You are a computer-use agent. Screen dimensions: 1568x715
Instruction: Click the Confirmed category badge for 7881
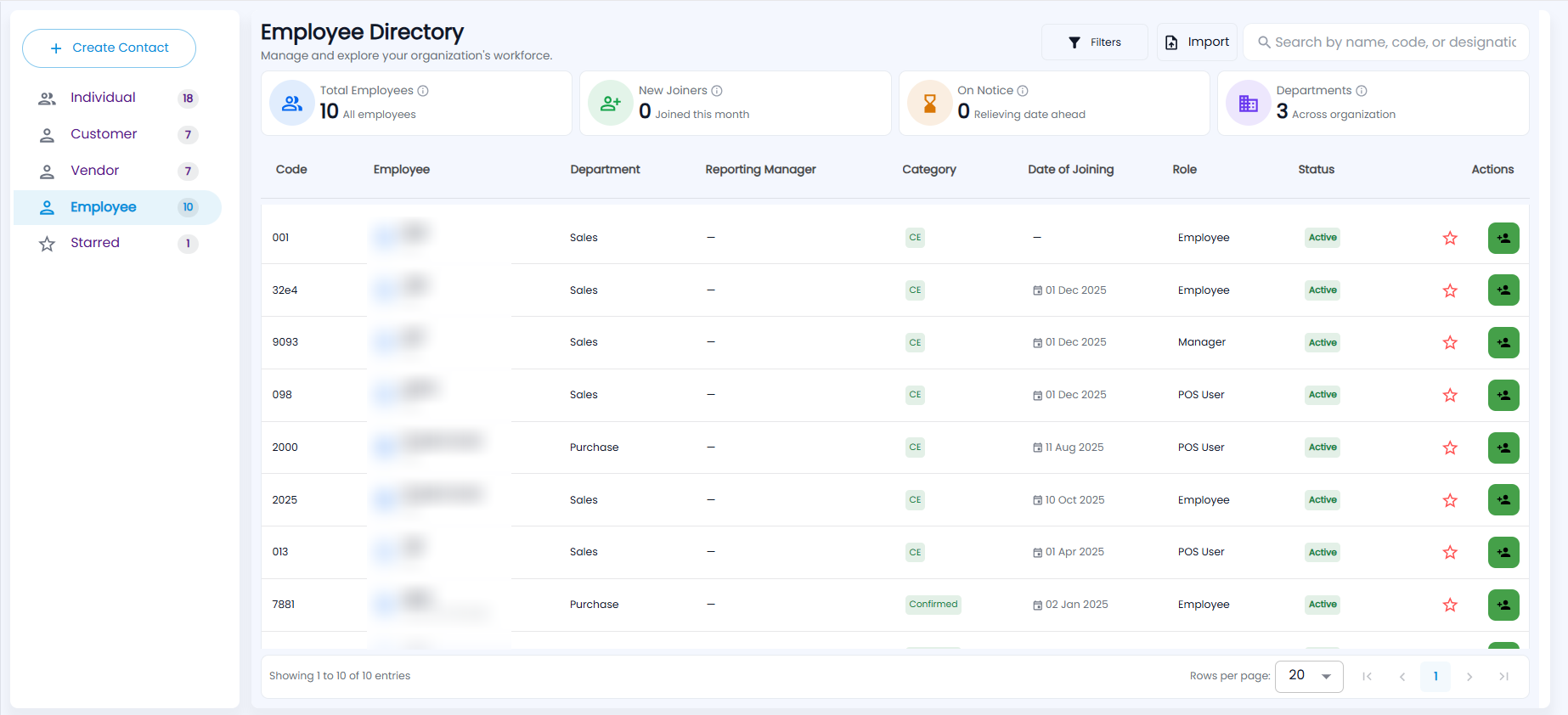coord(933,605)
